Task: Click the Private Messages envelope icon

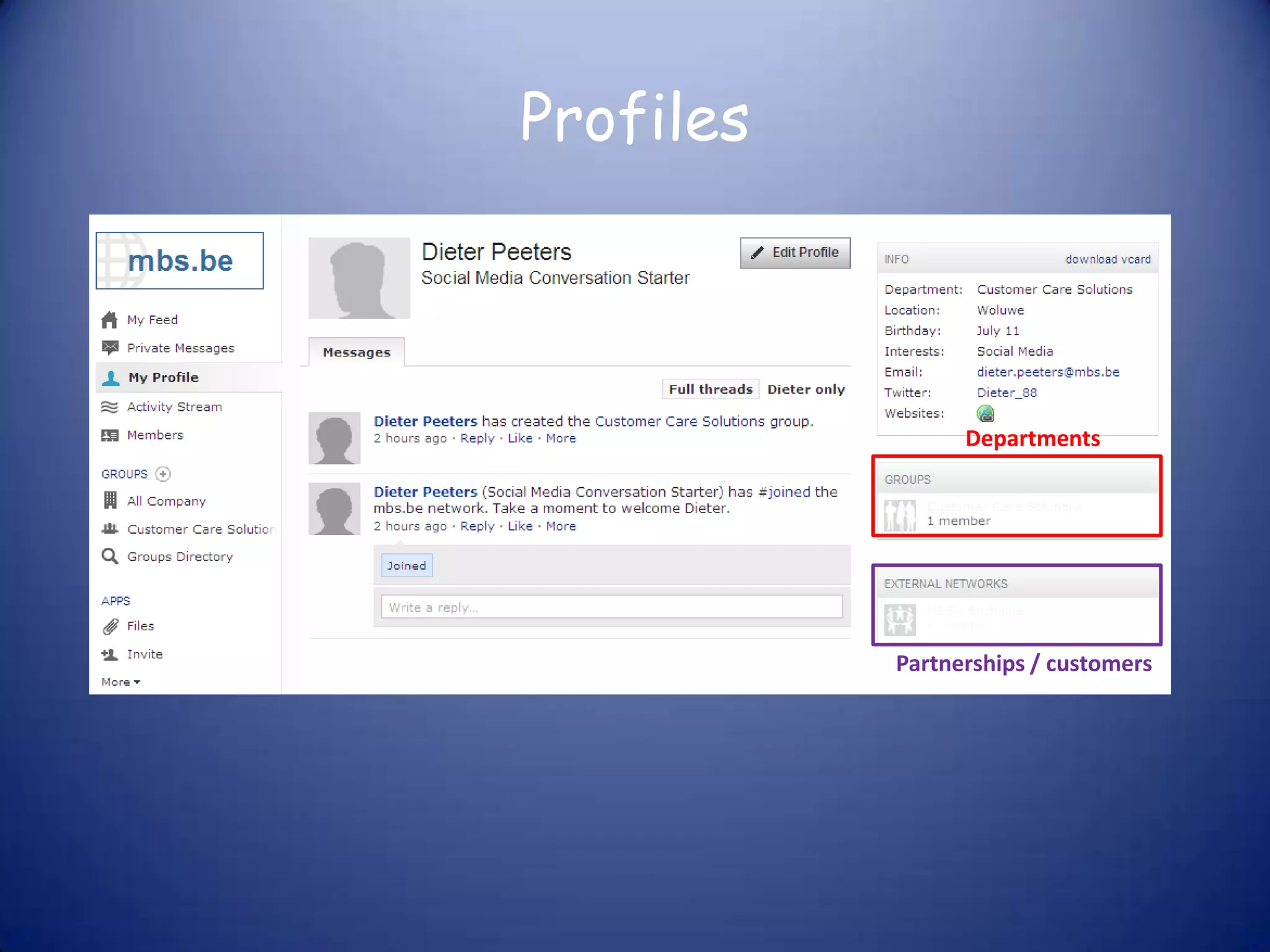Action: pyautogui.click(x=110, y=348)
